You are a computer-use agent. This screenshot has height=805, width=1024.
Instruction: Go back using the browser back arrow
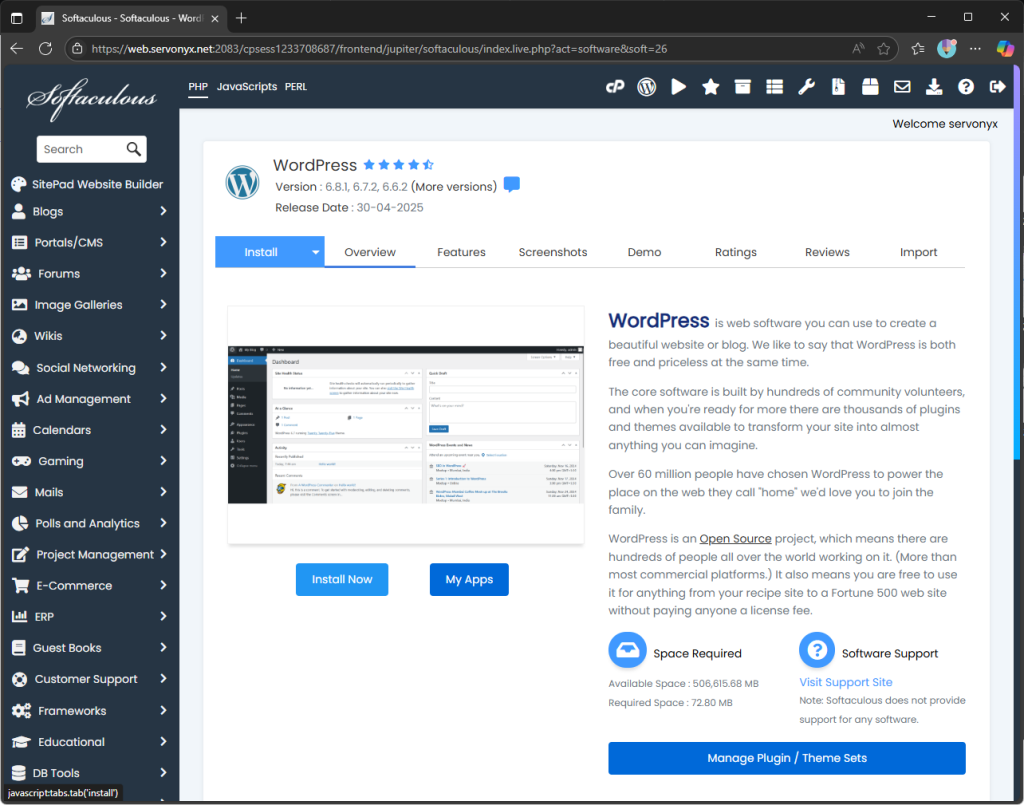pyautogui.click(x=16, y=49)
